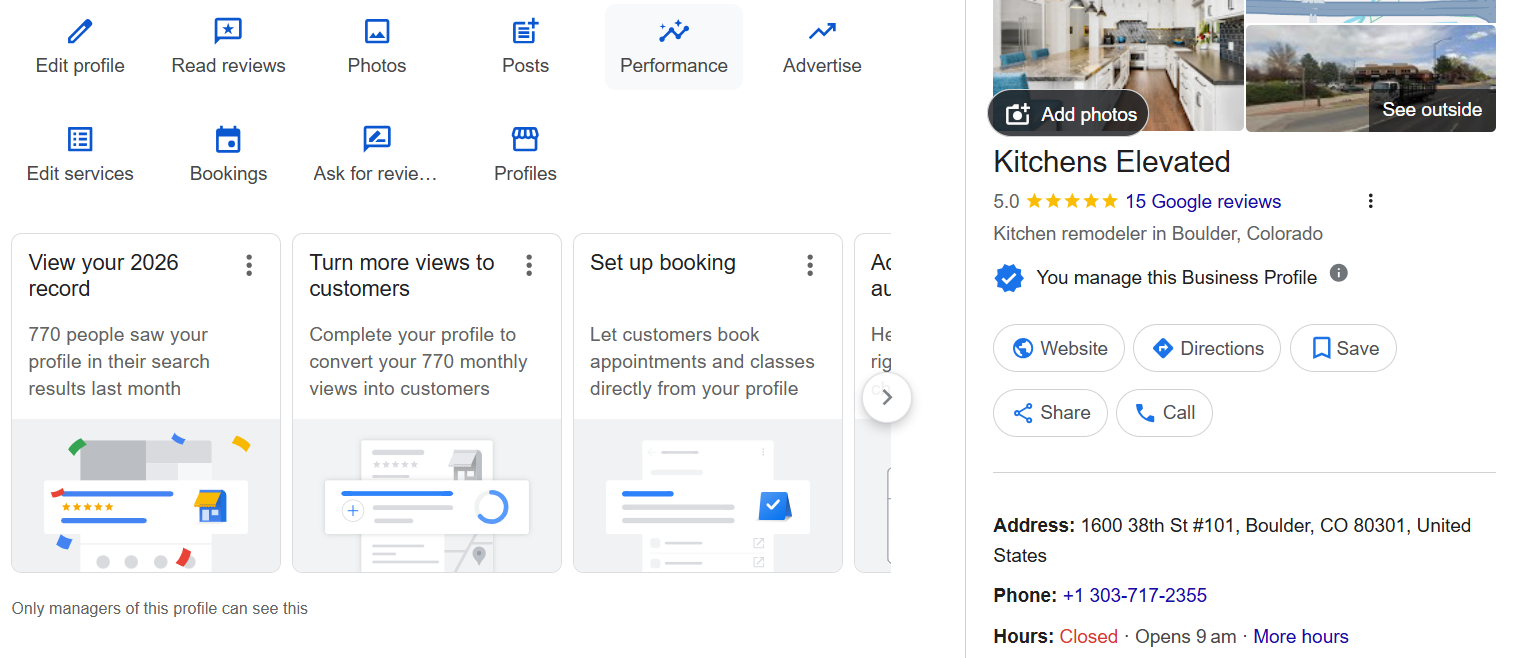Open the More hours link
Viewport: 1513px width, 658px height.
tap(1301, 636)
